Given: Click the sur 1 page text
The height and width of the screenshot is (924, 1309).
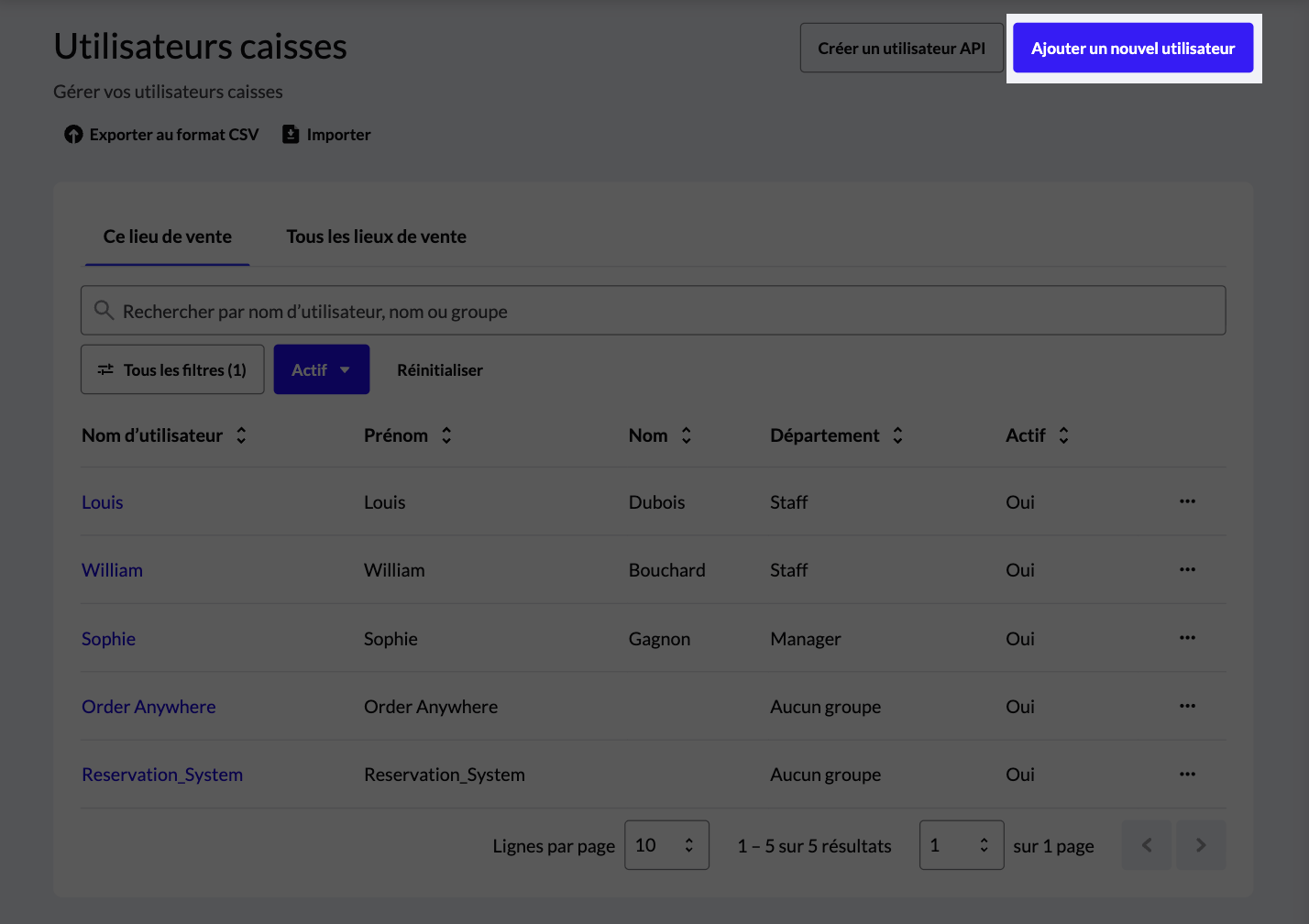Looking at the screenshot, I should 1053,846.
